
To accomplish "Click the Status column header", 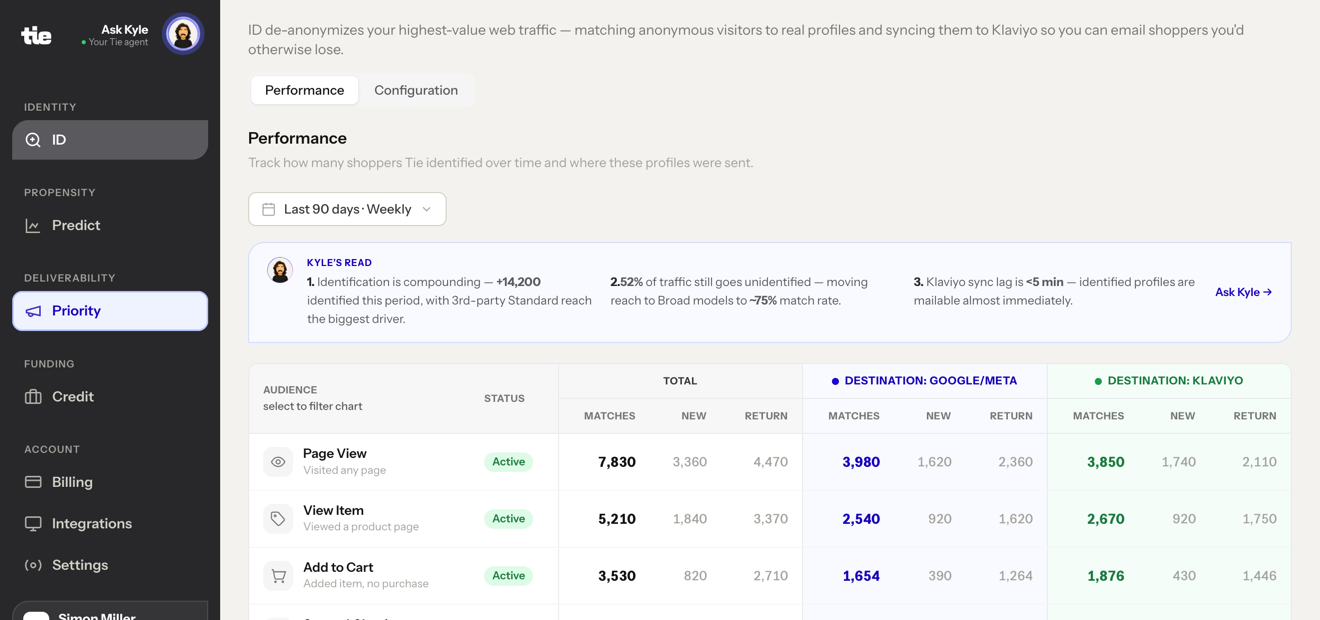I will [504, 398].
